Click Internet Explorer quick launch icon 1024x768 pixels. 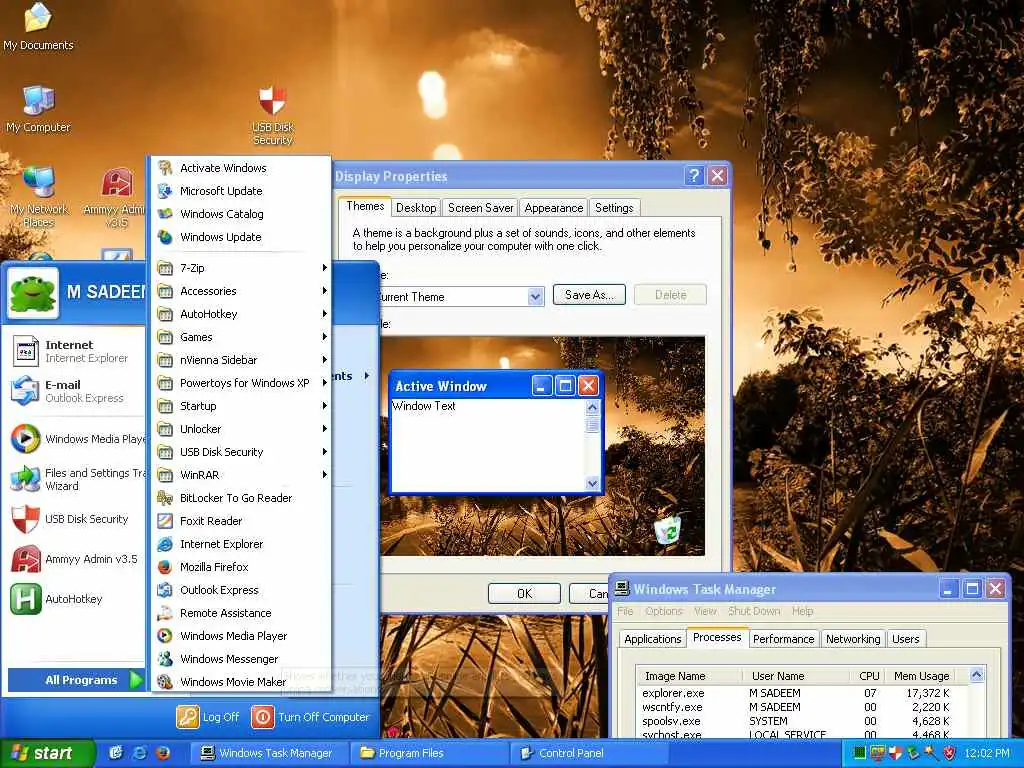139,753
